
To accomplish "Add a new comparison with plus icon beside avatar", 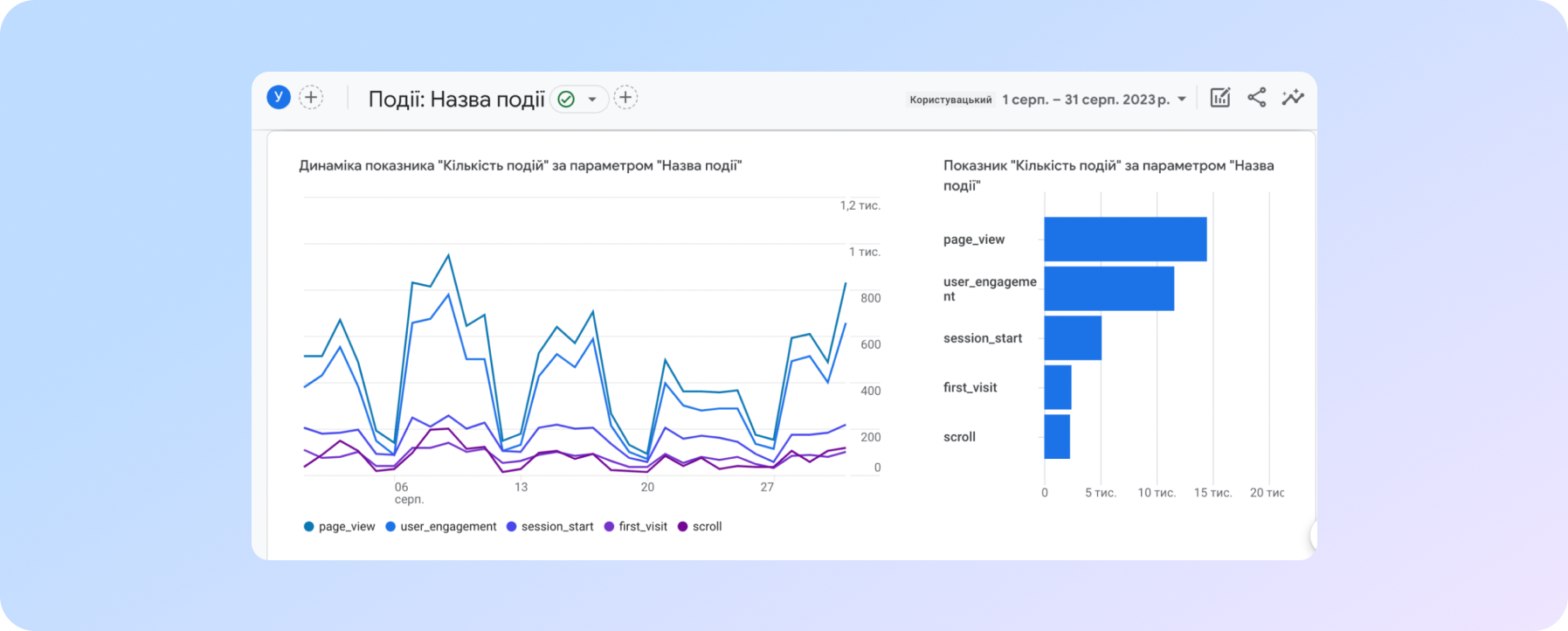I will [311, 98].
